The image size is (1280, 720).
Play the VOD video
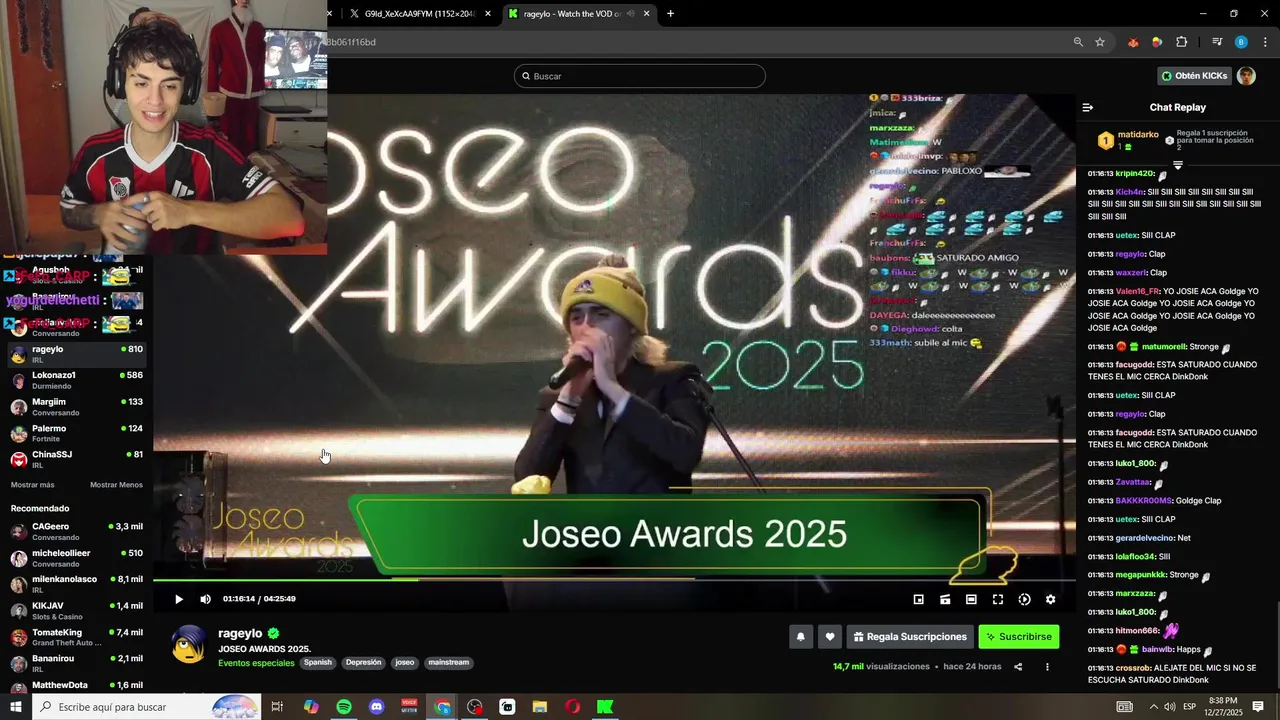coord(179,599)
